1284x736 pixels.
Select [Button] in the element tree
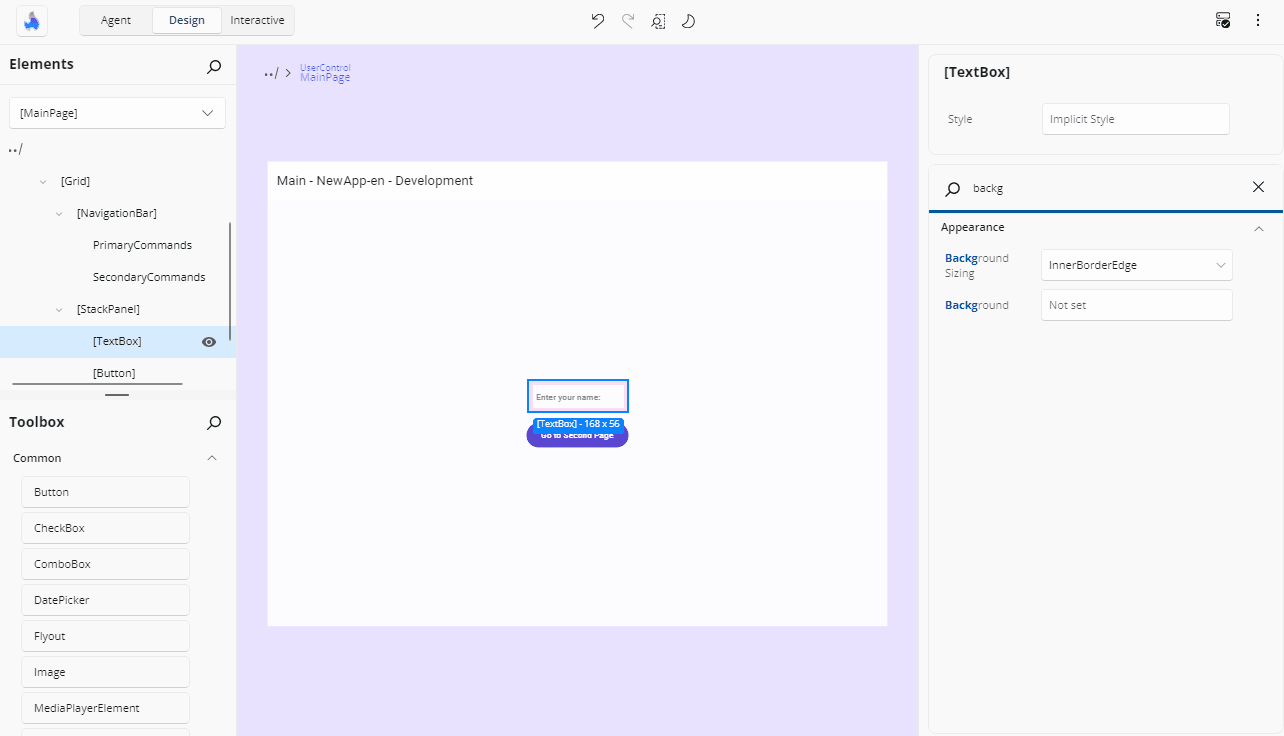(114, 372)
